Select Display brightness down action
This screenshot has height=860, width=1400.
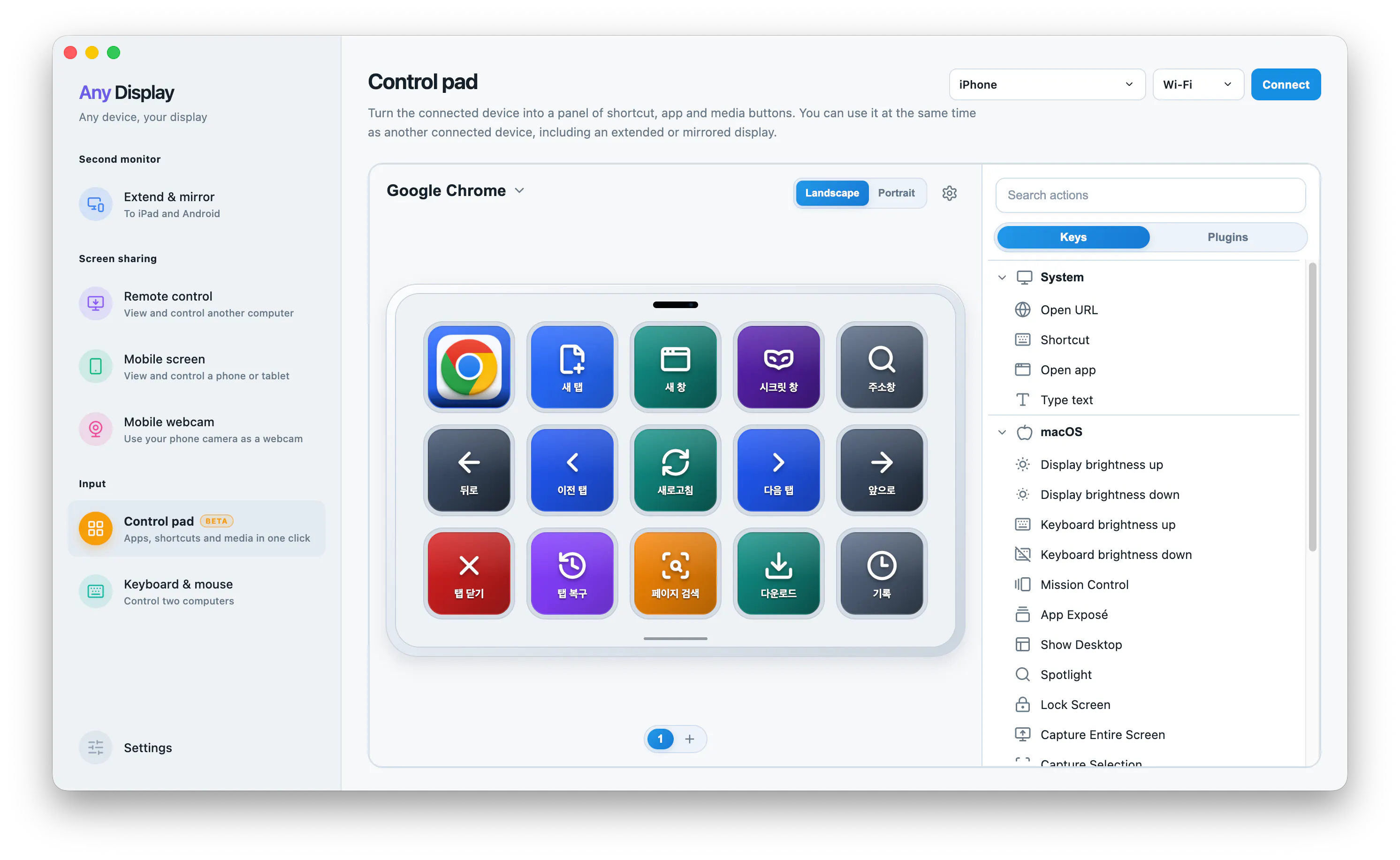1144,494
